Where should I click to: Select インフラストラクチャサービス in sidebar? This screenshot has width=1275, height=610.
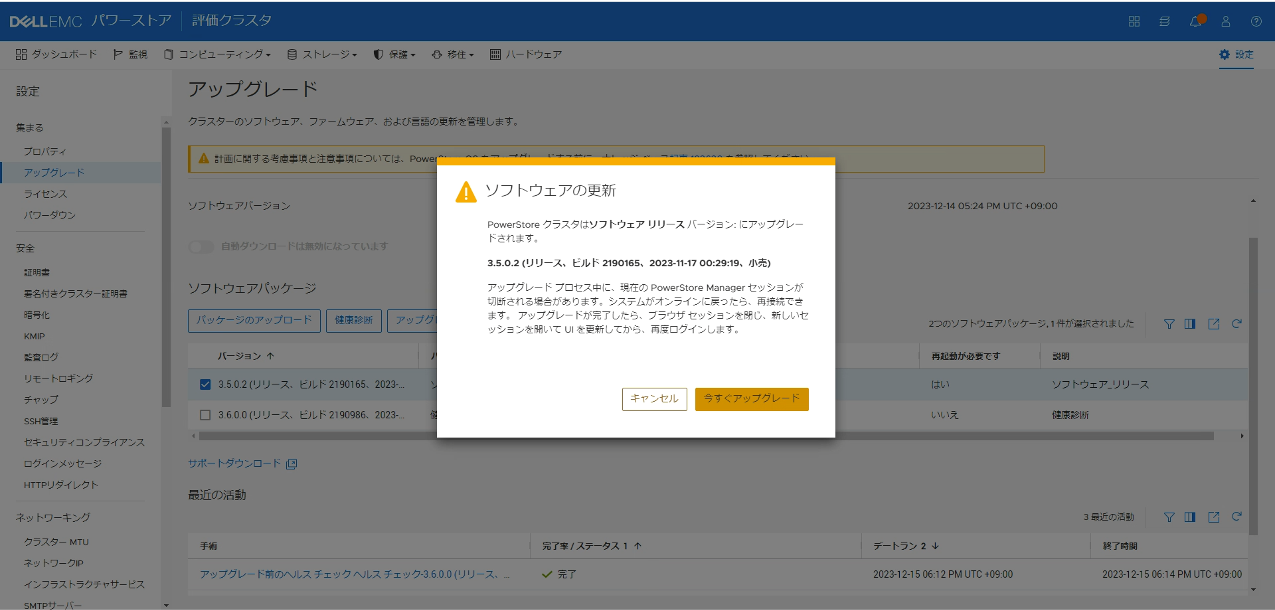pyautogui.click(x=85, y=584)
